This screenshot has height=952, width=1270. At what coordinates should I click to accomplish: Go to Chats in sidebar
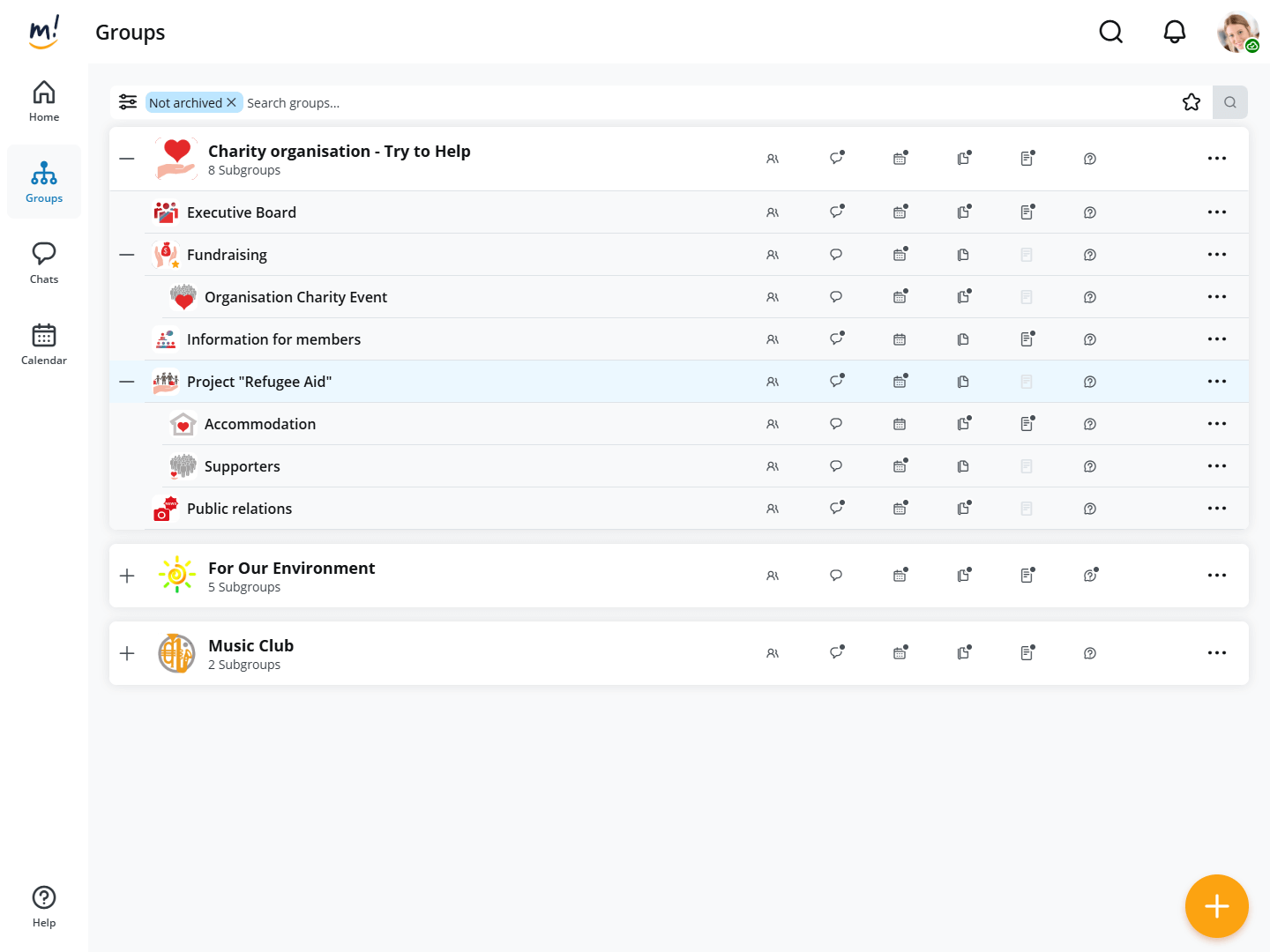[44, 263]
